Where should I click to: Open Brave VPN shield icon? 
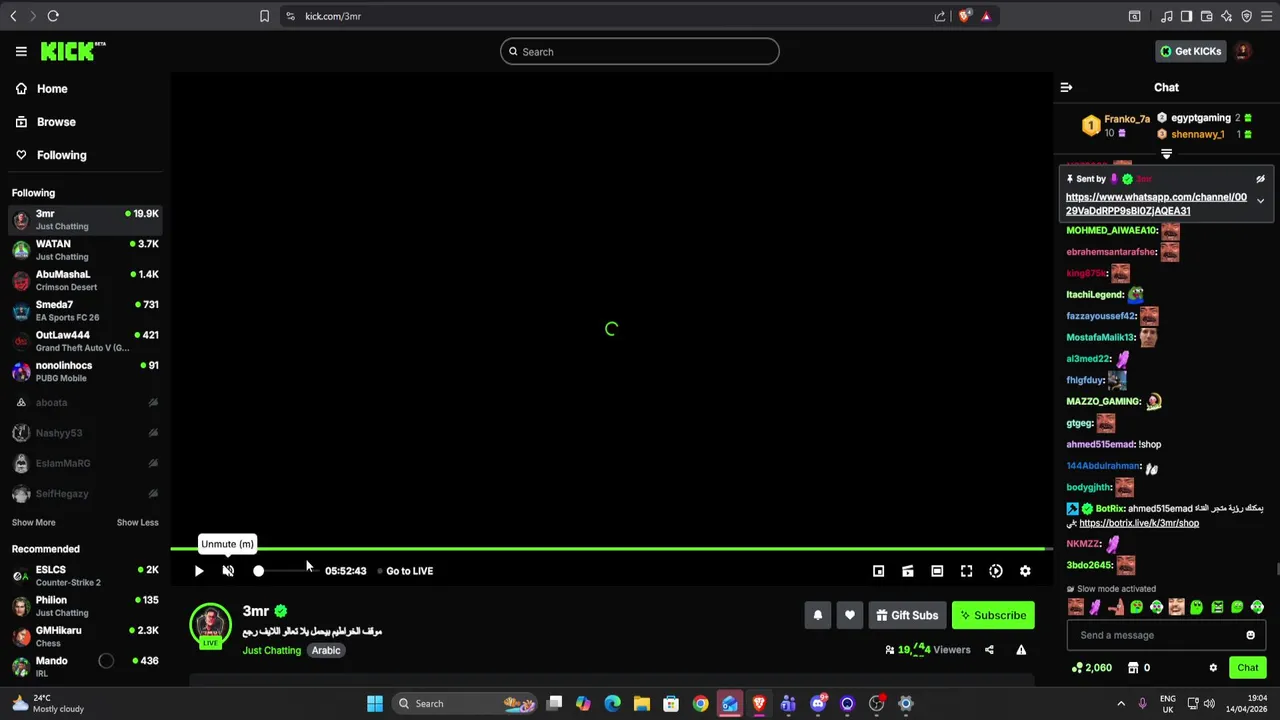tap(1246, 16)
